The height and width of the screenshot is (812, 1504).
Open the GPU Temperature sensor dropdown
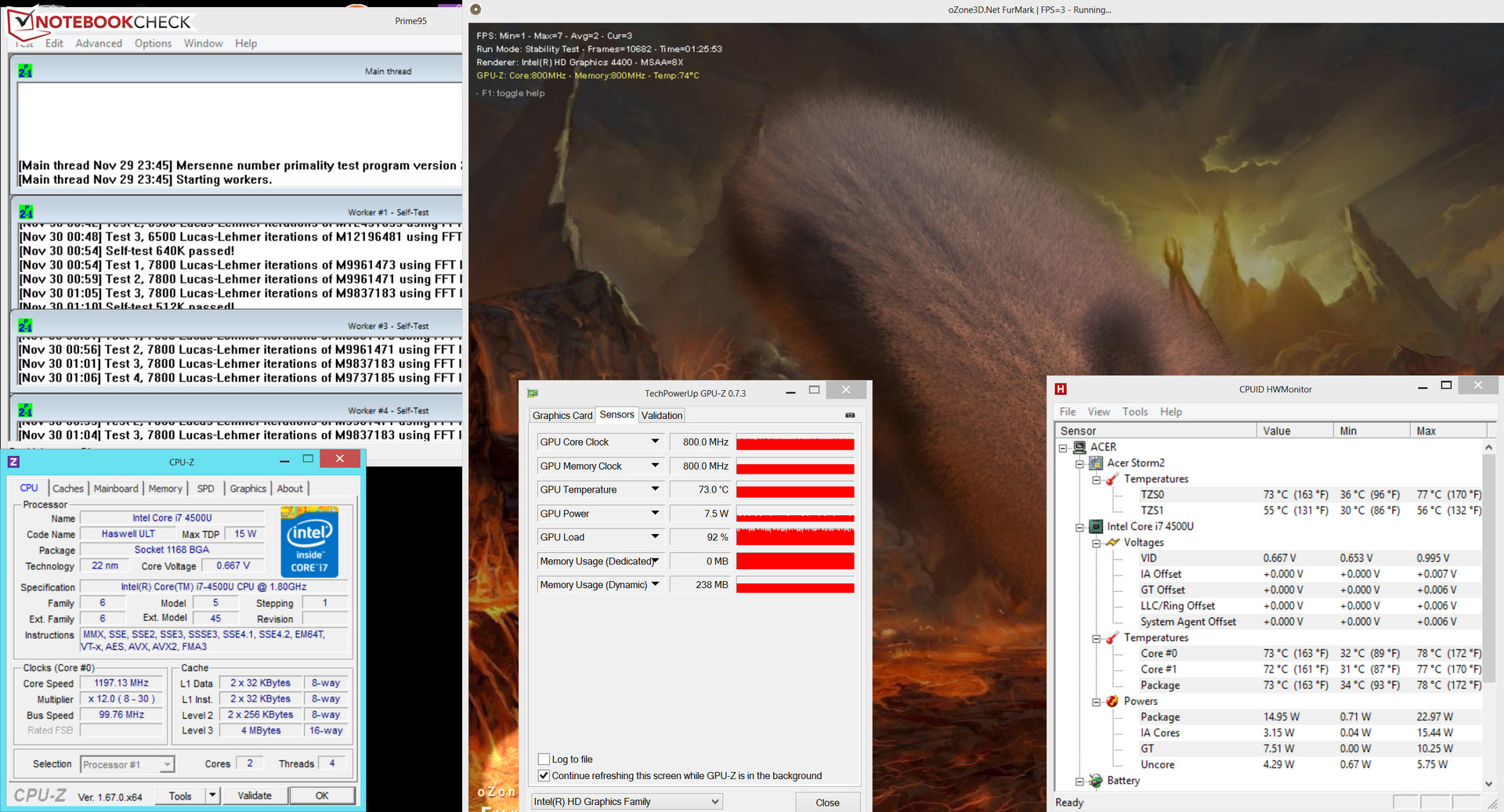(x=655, y=489)
